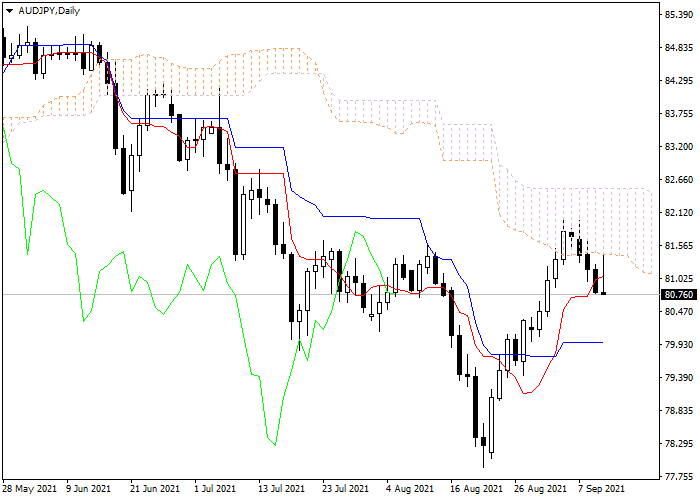Click the 26 Aug 2021 date label
This screenshot has height=500, width=700.
[541, 489]
